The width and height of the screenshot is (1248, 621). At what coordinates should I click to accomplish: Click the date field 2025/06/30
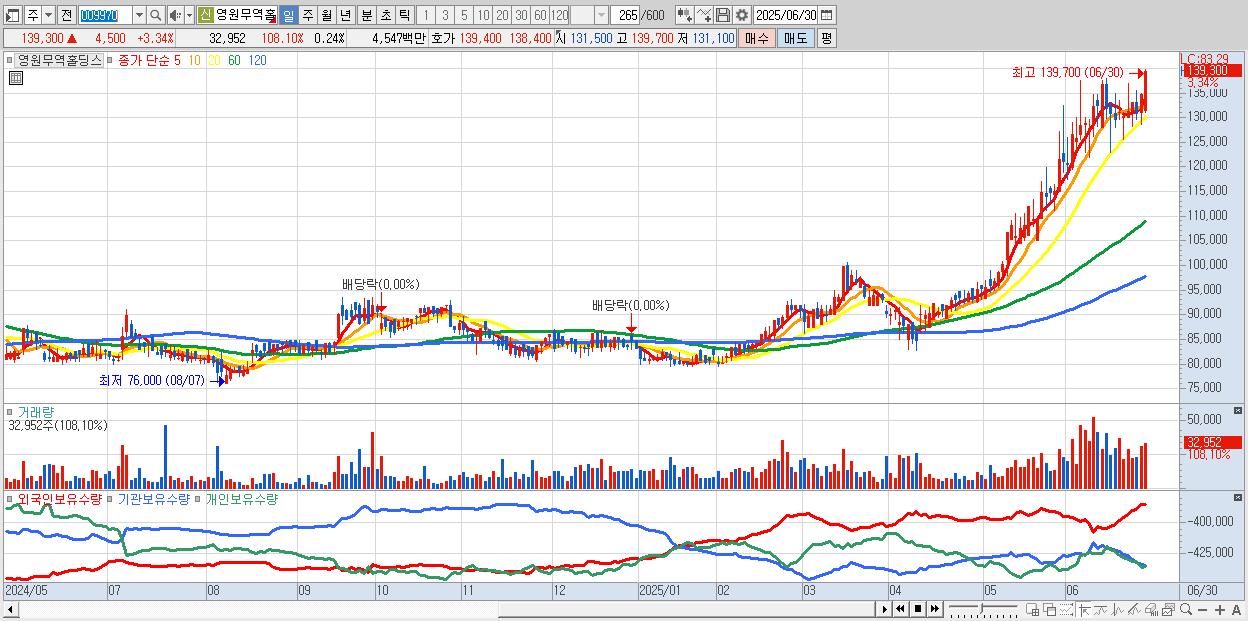point(785,15)
